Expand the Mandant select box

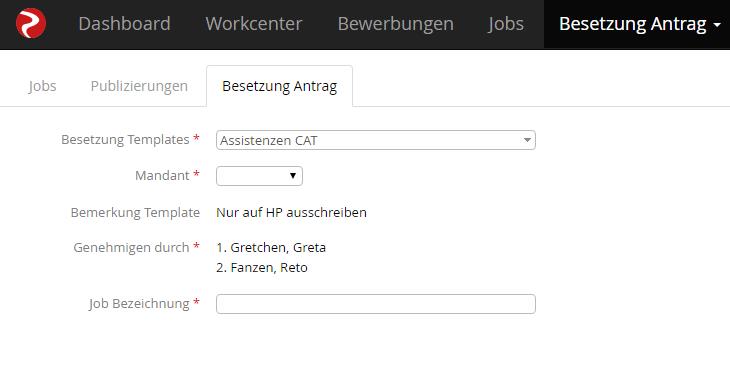click(259, 176)
